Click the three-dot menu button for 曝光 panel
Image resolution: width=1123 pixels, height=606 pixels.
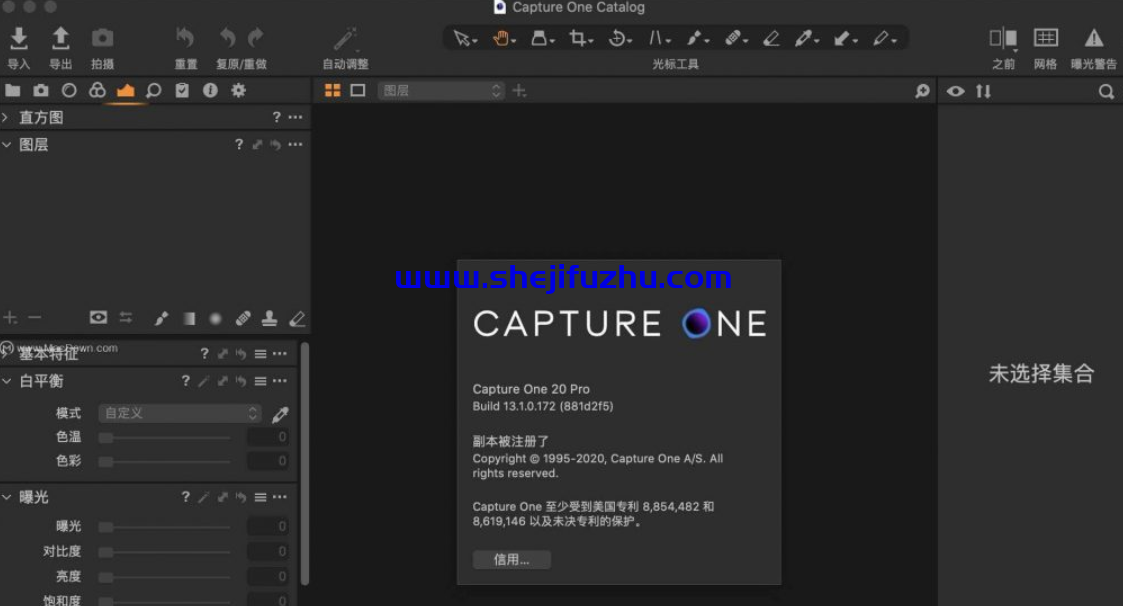pyautogui.click(x=280, y=497)
